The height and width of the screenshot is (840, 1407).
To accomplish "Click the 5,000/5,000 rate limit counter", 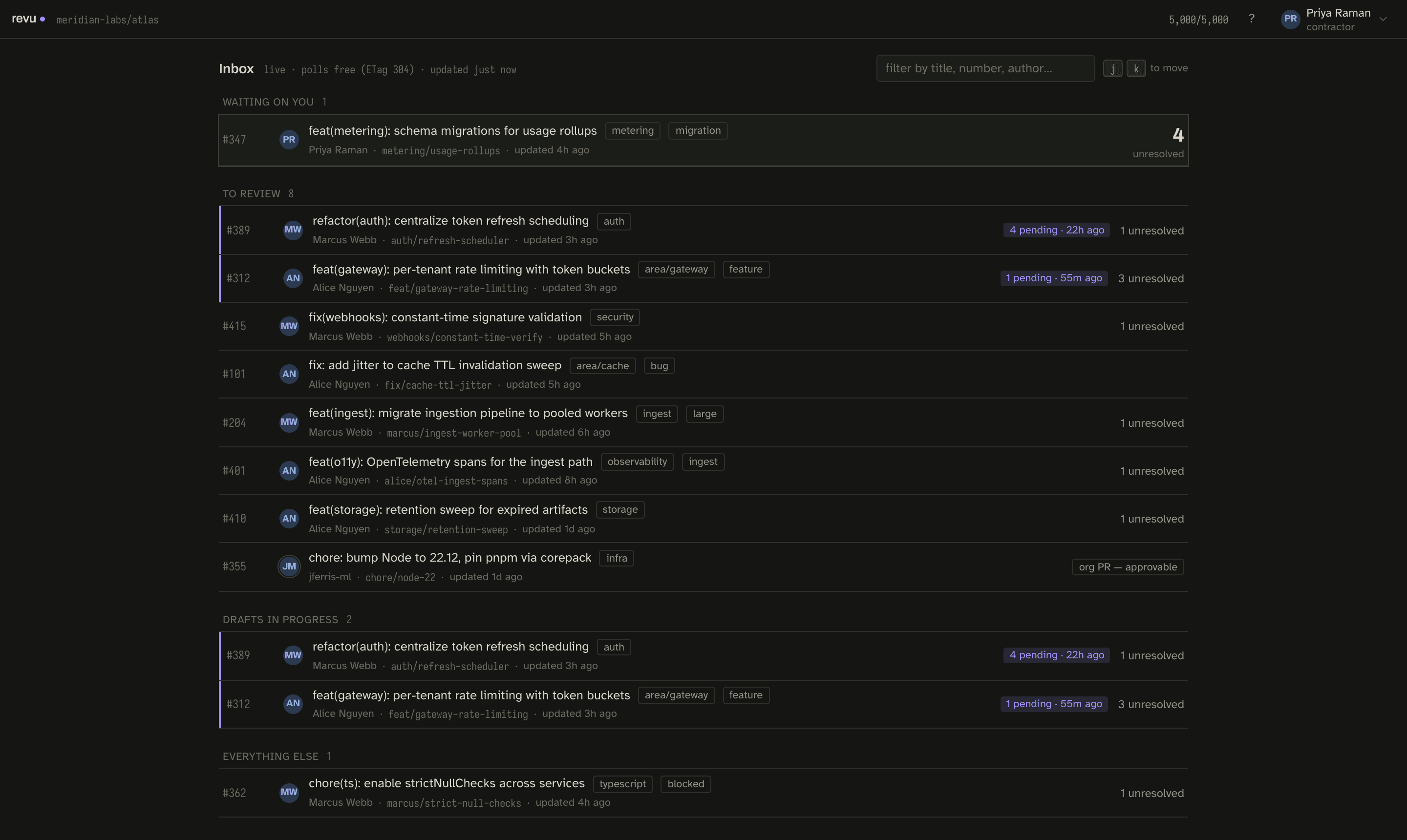I will click(1198, 20).
